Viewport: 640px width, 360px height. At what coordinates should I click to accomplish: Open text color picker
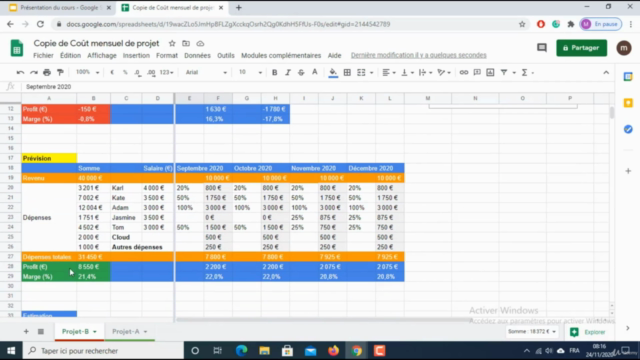pos(315,72)
